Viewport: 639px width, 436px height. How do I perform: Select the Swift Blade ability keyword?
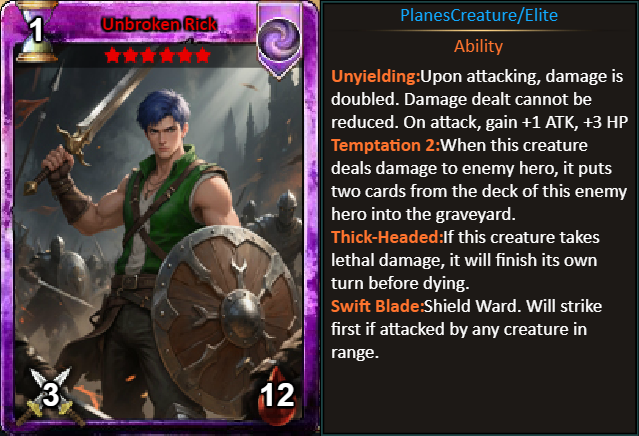click(377, 306)
